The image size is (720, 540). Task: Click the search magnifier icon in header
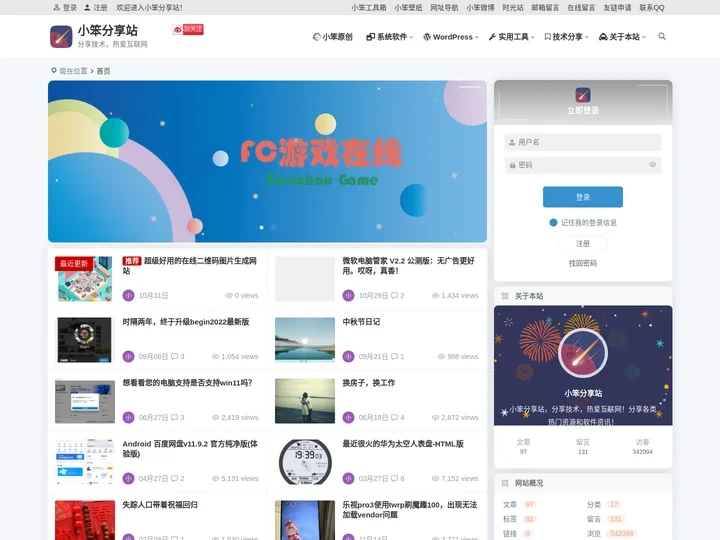tap(662, 36)
